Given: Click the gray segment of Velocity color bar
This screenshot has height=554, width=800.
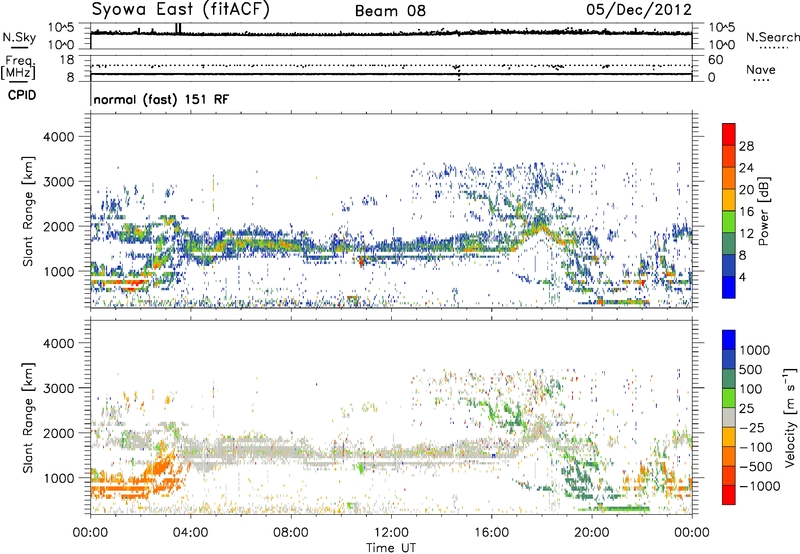Looking at the screenshot, I should click(729, 417).
